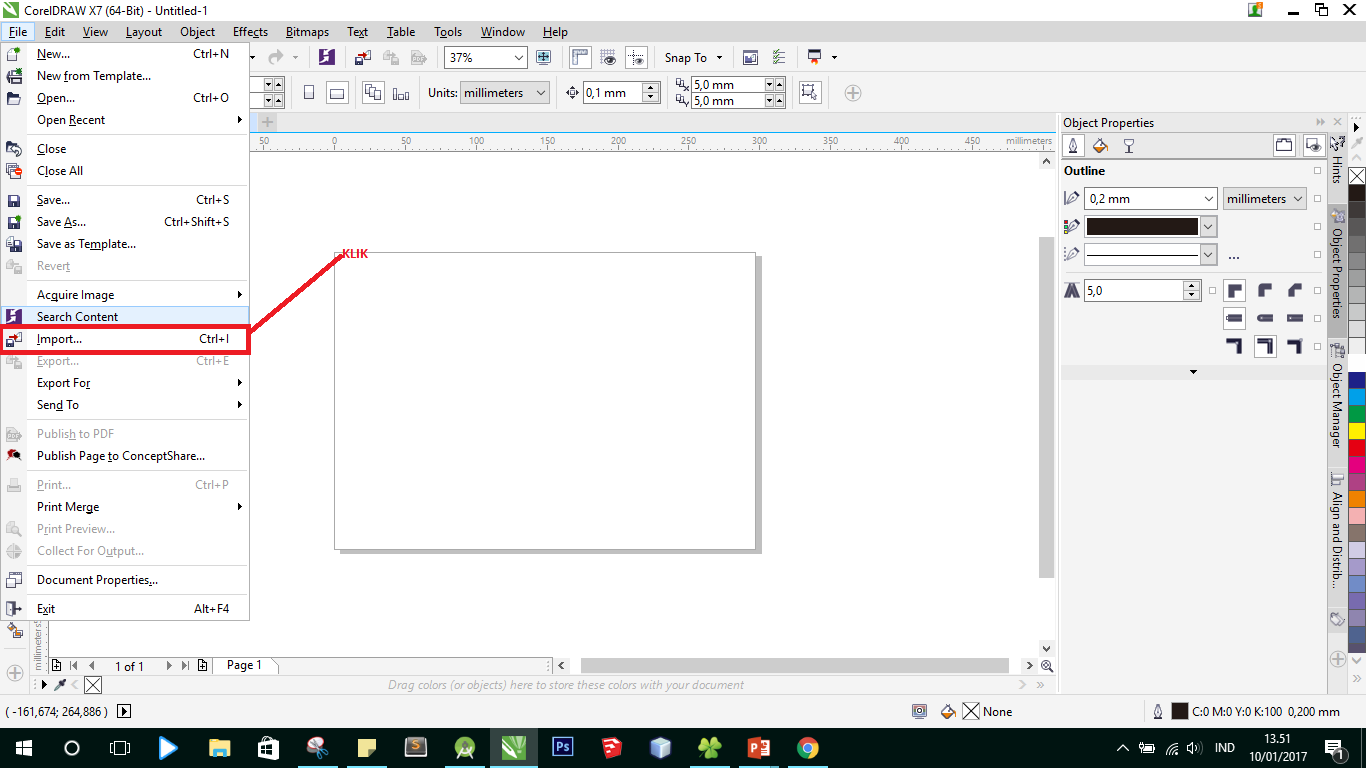Click the Launch application flyout icon
This screenshot has width=1366, height=768.
pyautogui.click(x=834, y=57)
